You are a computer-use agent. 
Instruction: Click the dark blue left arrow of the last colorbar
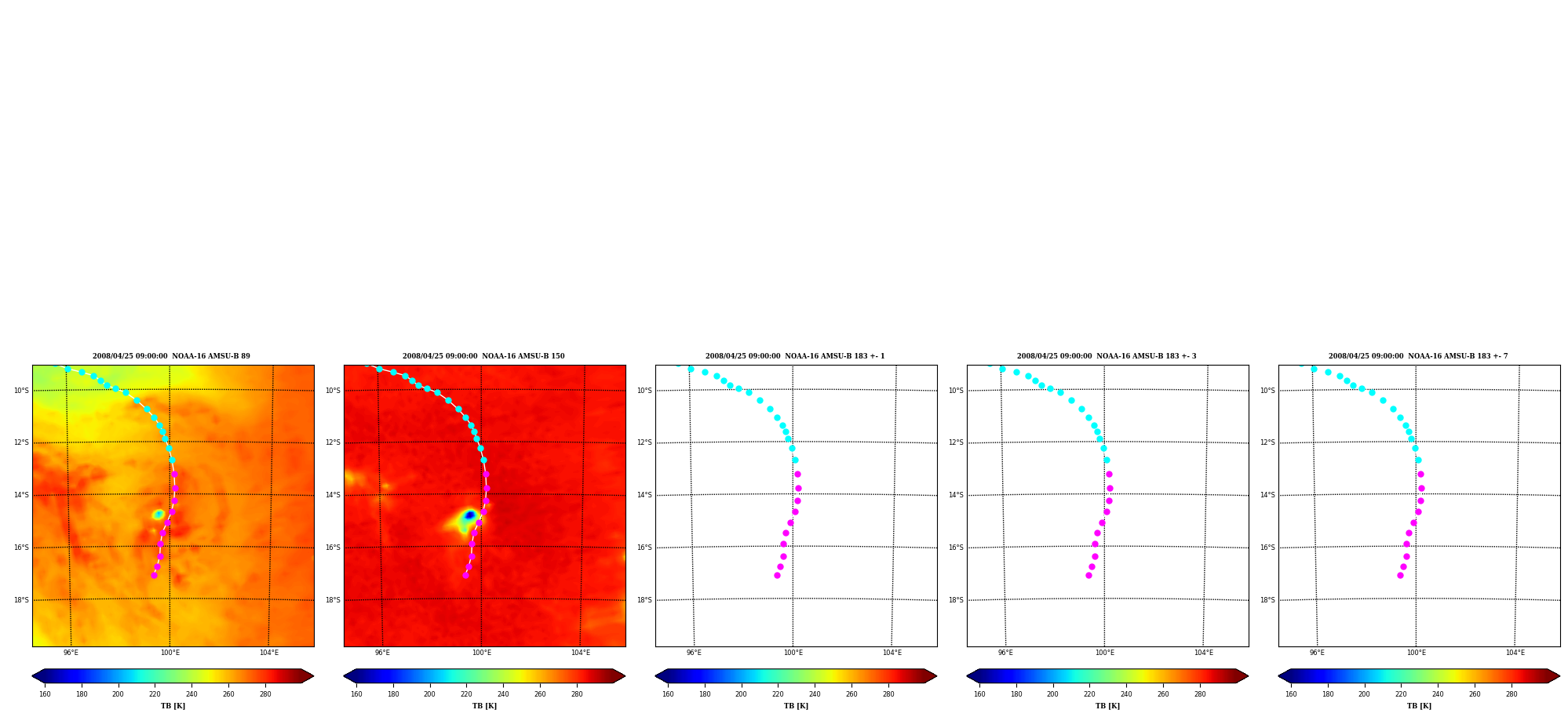(x=1285, y=676)
